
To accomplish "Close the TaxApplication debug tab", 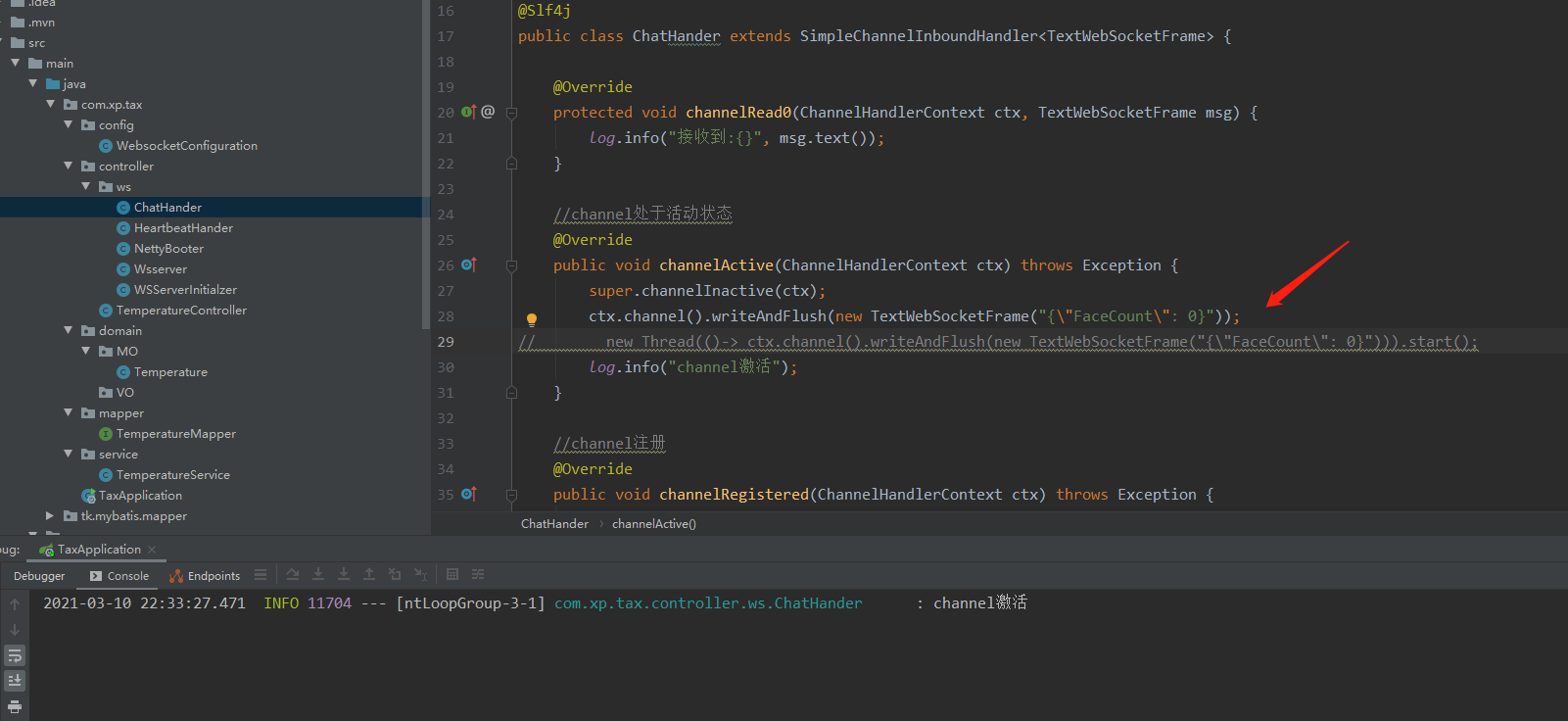I will [x=152, y=550].
